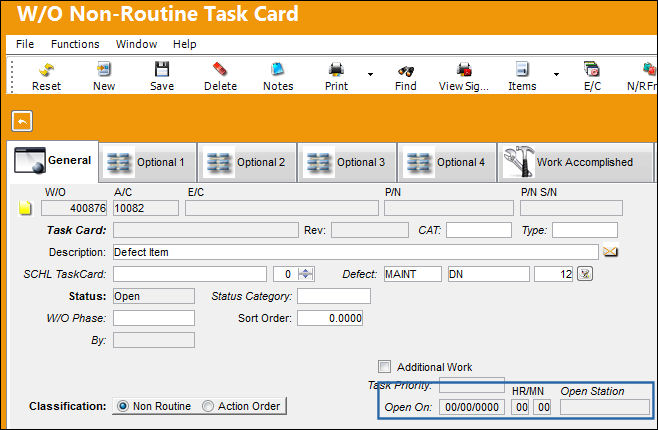Click the Open Station field
This screenshot has width=658, height=430.
(605, 407)
